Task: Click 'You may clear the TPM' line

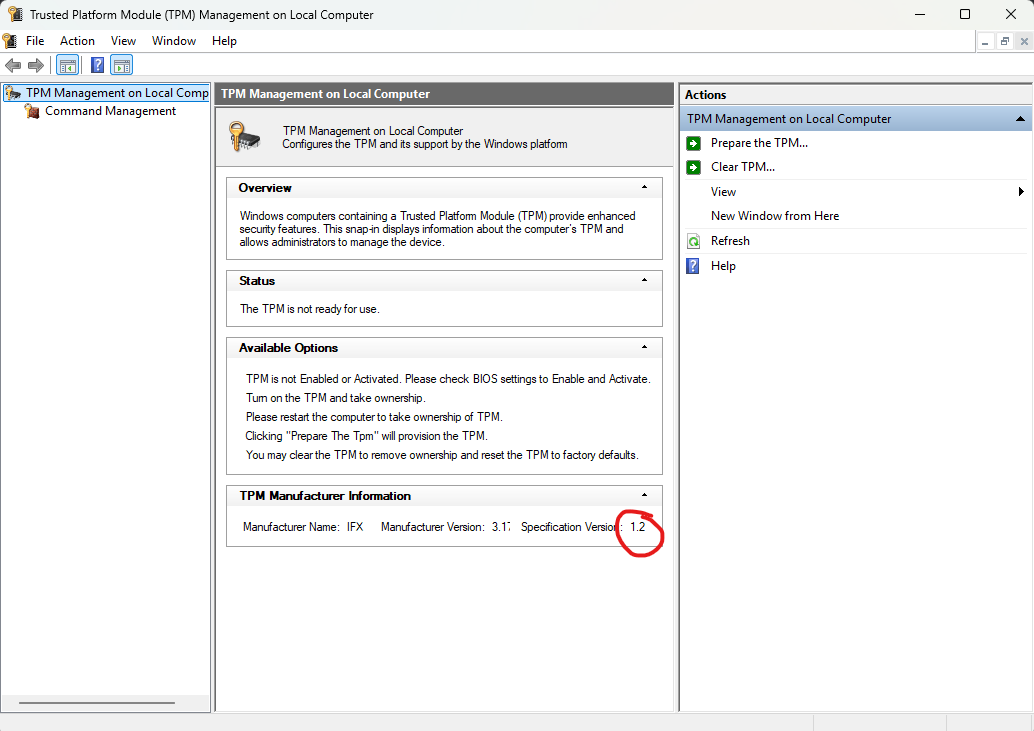Action: [x=442, y=455]
